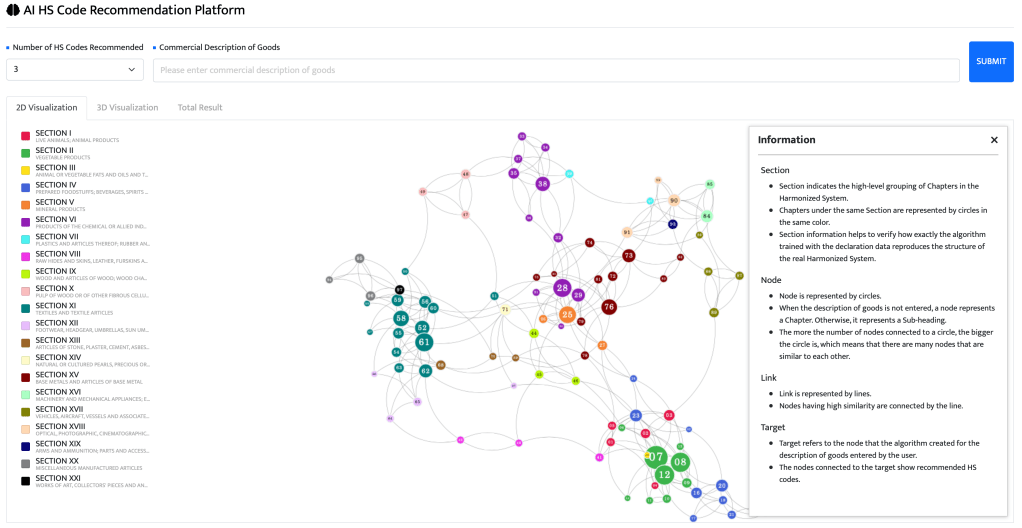Image resolution: width=1022 pixels, height=528 pixels.
Task: Switch to the 3D Visualization tab
Action: point(127,107)
